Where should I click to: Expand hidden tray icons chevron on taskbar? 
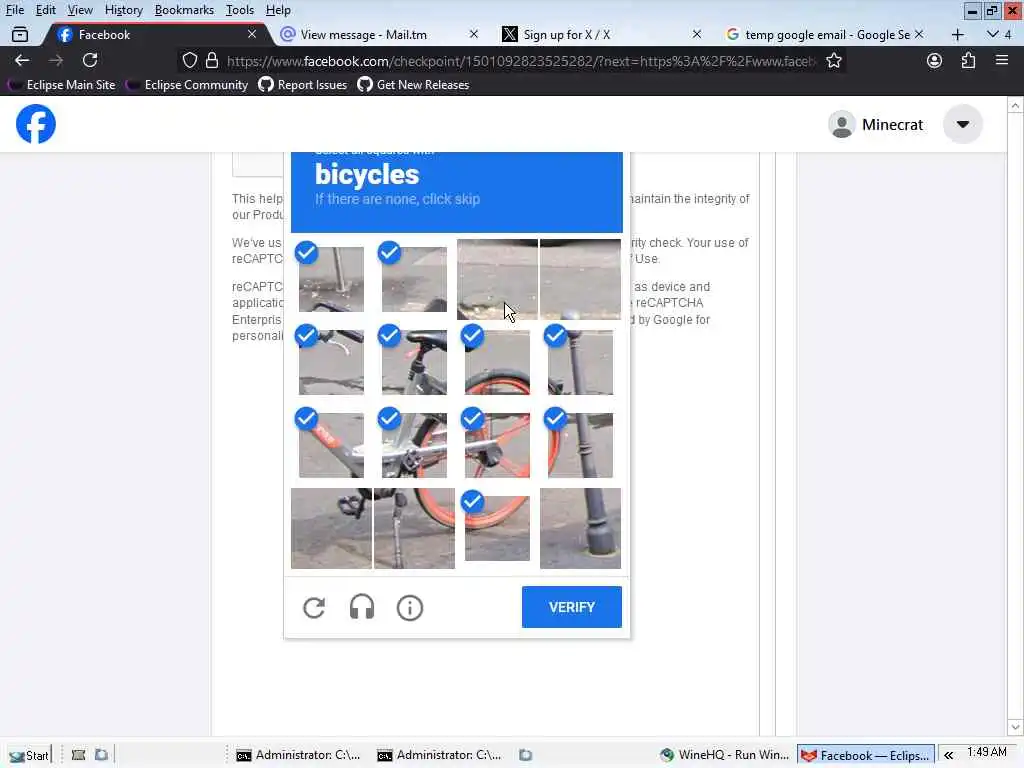click(948, 755)
